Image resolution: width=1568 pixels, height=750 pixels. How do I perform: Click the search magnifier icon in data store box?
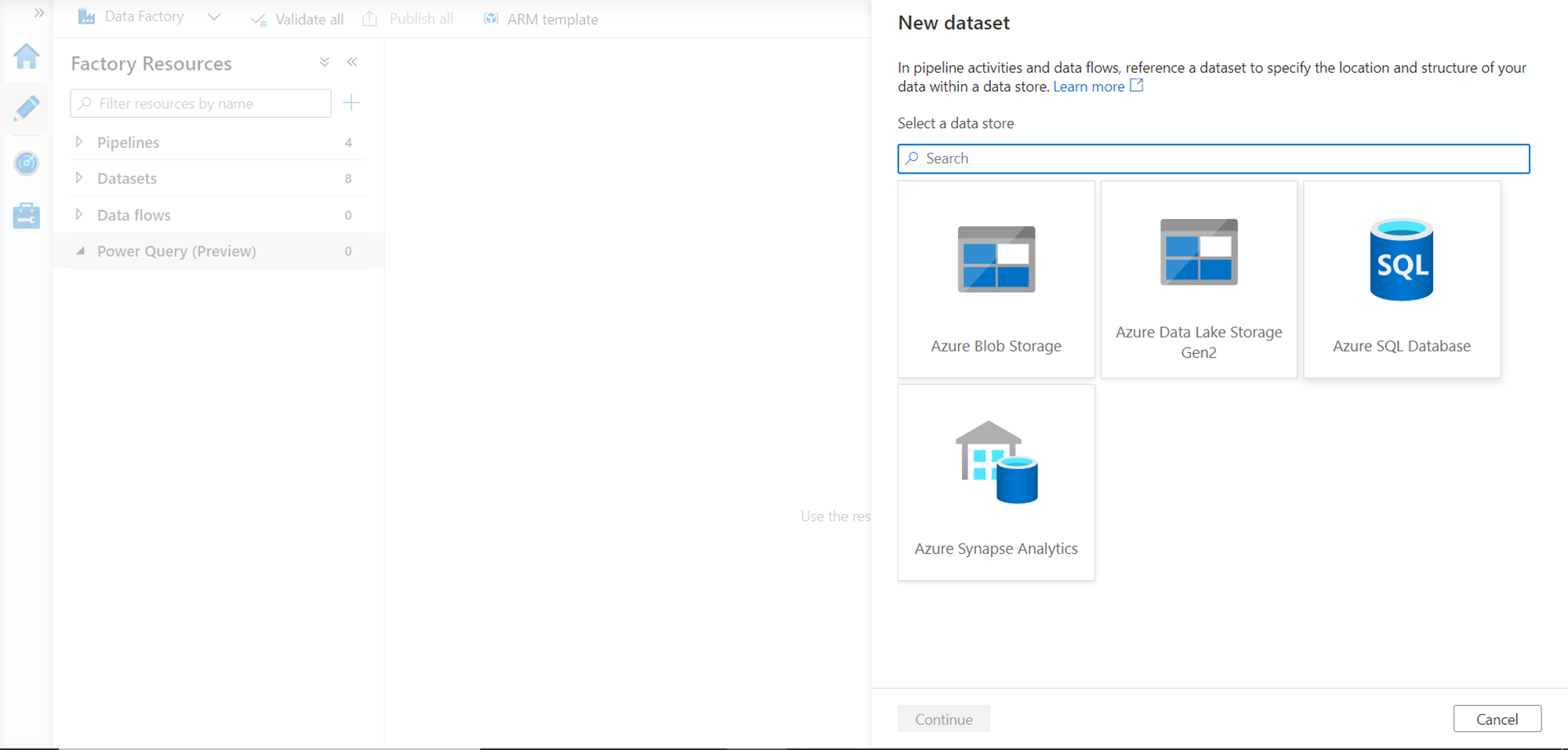[913, 158]
